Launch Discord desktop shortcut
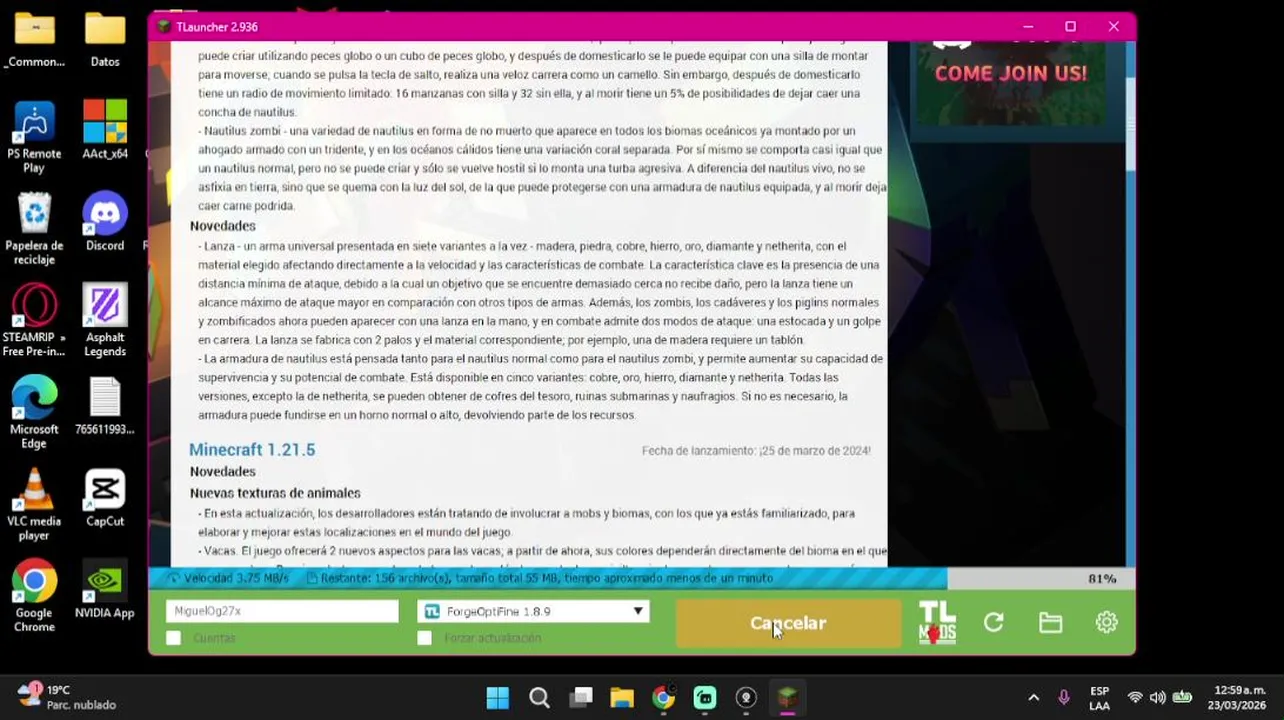The image size is (1284, 720). (x=105, y=222)
